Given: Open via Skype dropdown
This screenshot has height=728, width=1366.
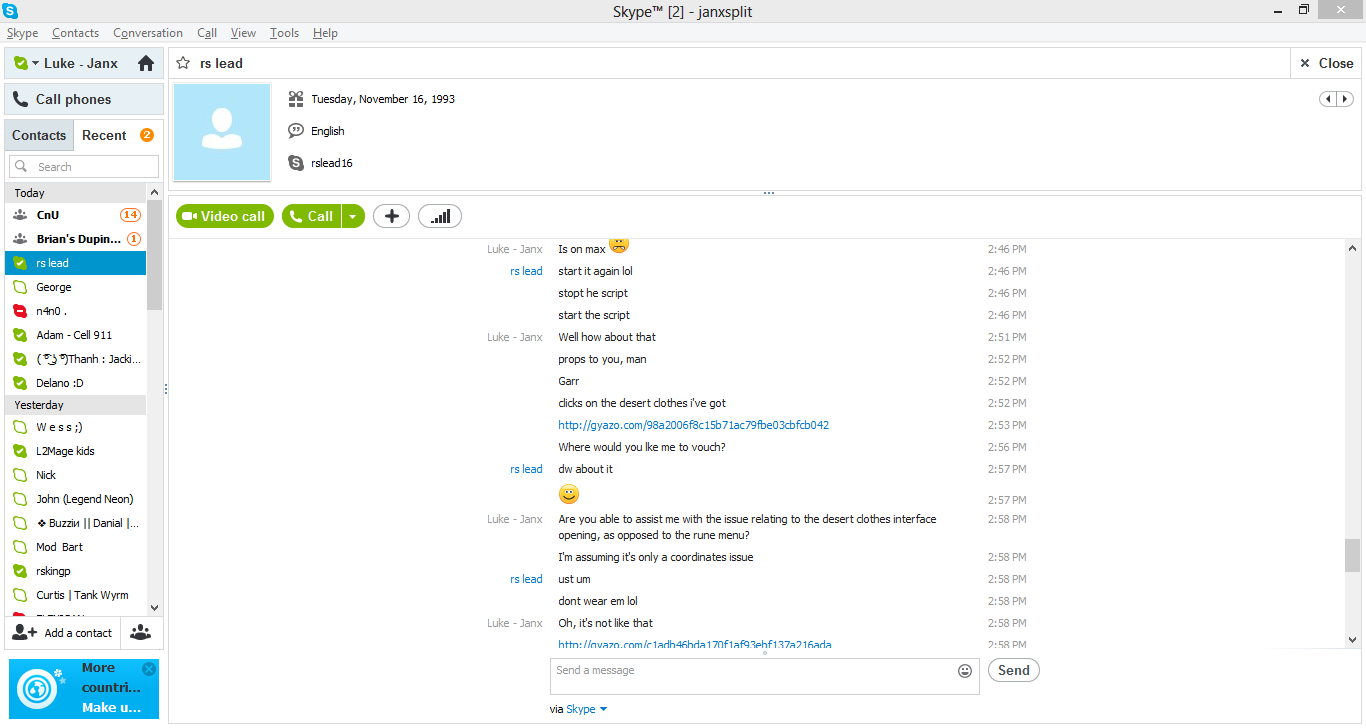Looking at the screenshot, I should (x=586, y=709).
